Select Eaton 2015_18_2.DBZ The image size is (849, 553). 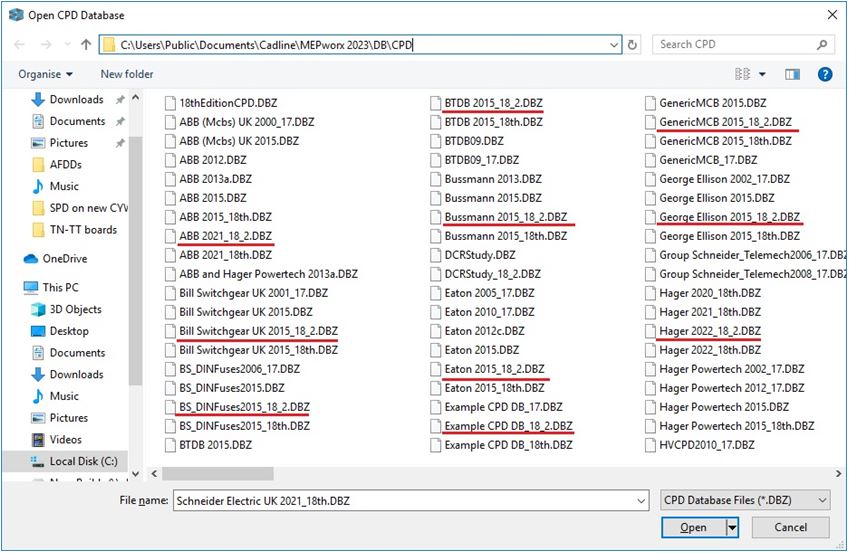[494, 369]
